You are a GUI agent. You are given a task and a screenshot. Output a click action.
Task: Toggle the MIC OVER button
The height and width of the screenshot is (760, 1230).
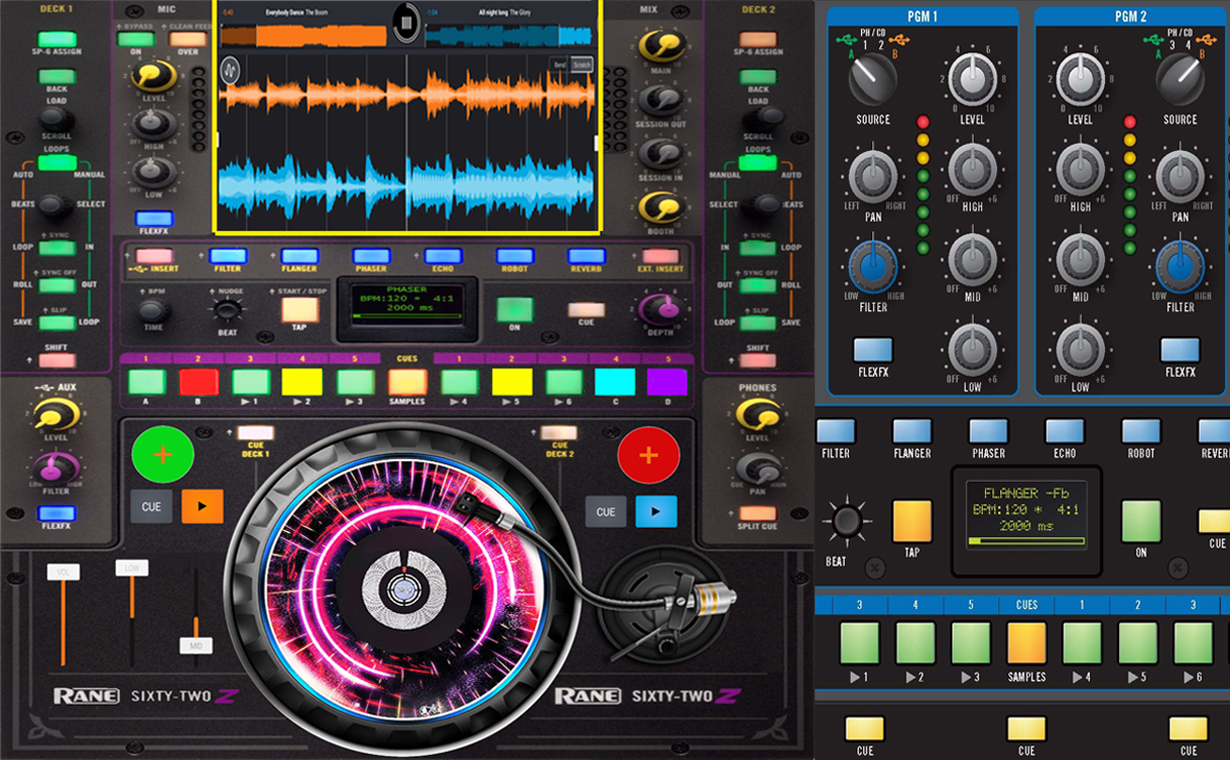188,40
